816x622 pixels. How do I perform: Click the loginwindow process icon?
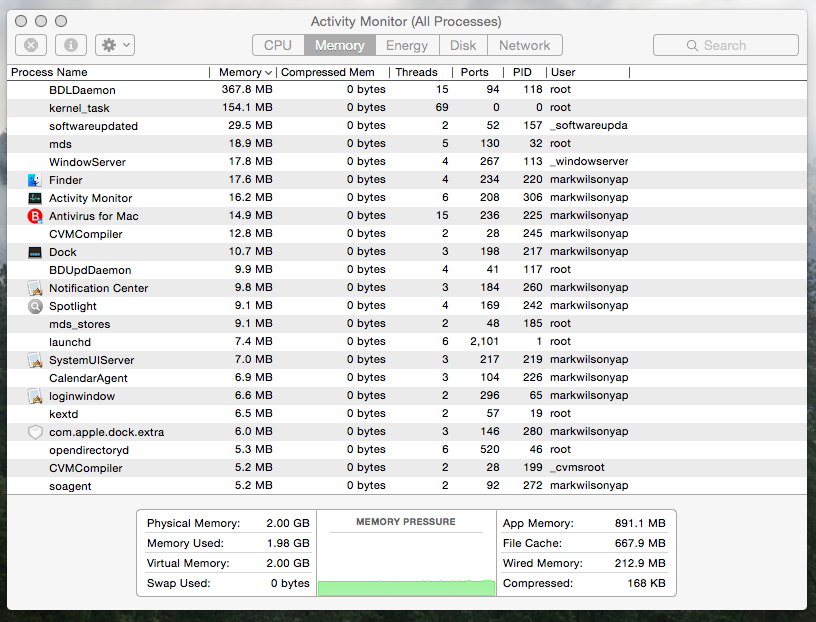35,396
